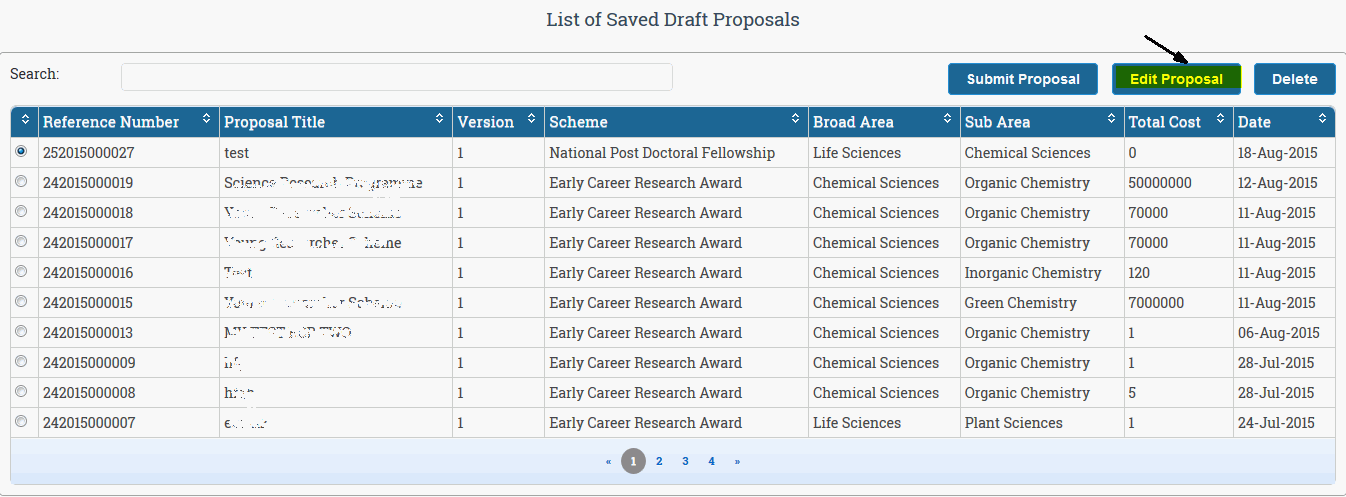Screen dimensions: 1346x497
Task: Open page 2 of results
Action: tap(659, 461)
